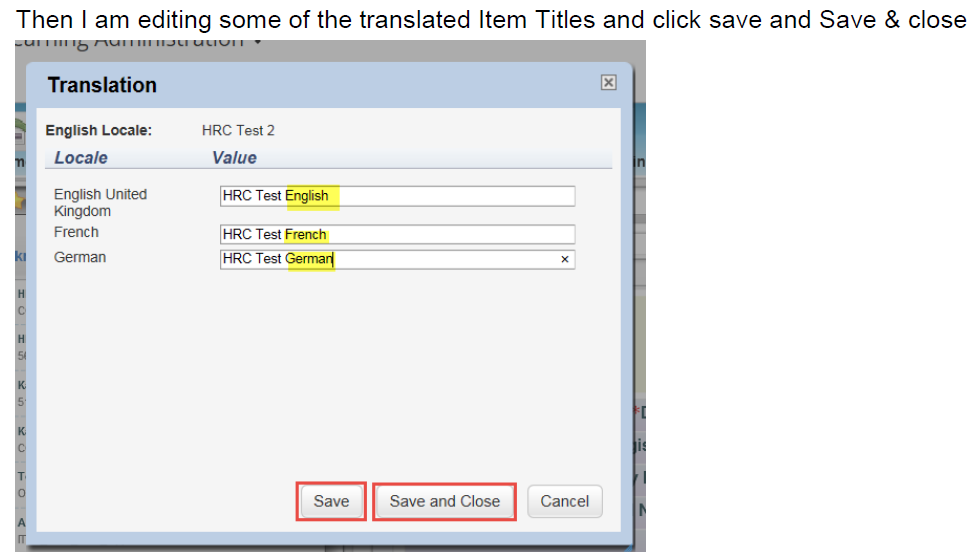
Task: Click the highlighted word French in the field
Action: (x=305, y=234)
